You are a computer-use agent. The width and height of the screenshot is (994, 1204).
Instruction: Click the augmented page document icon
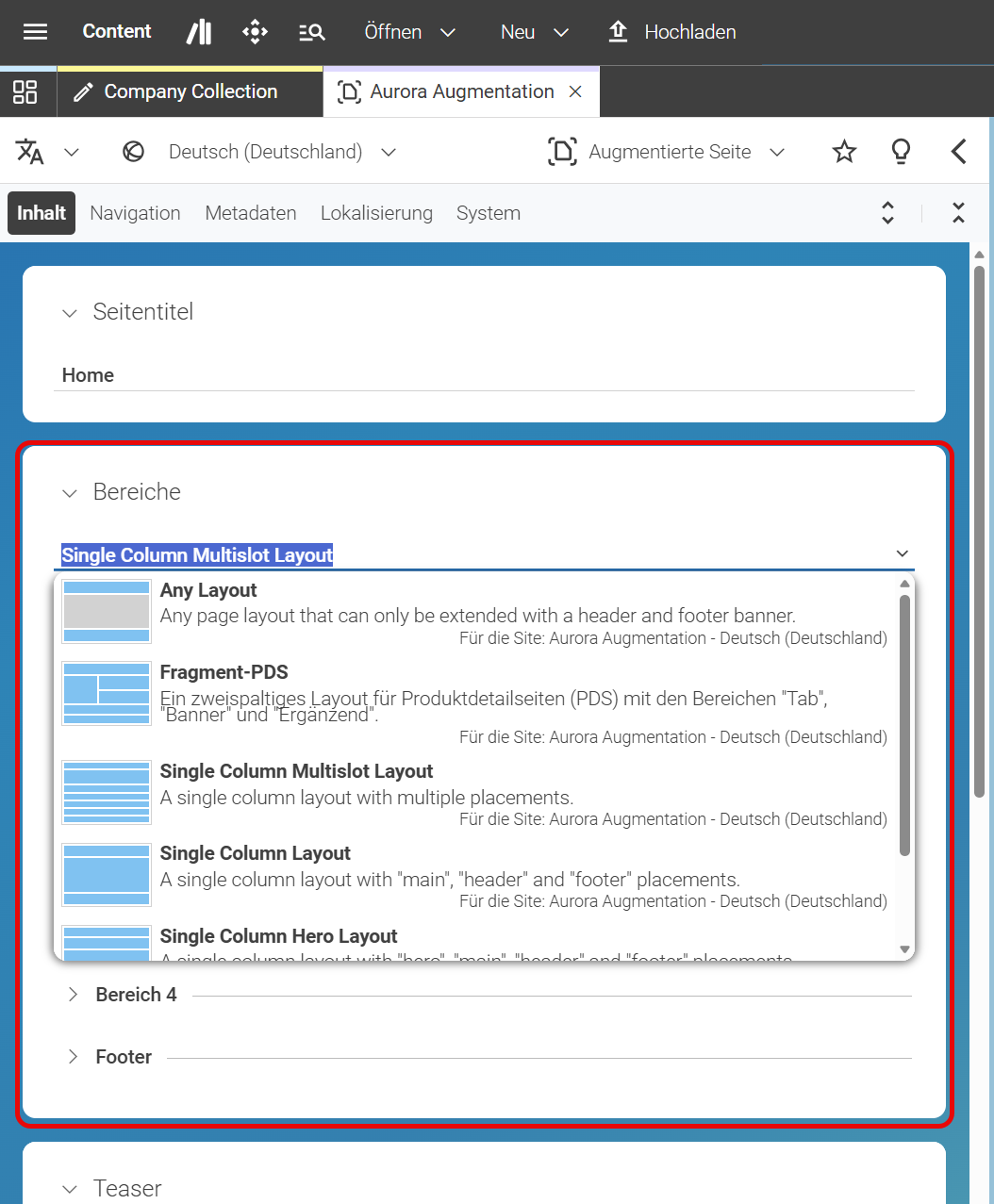(x=562, y=151)
